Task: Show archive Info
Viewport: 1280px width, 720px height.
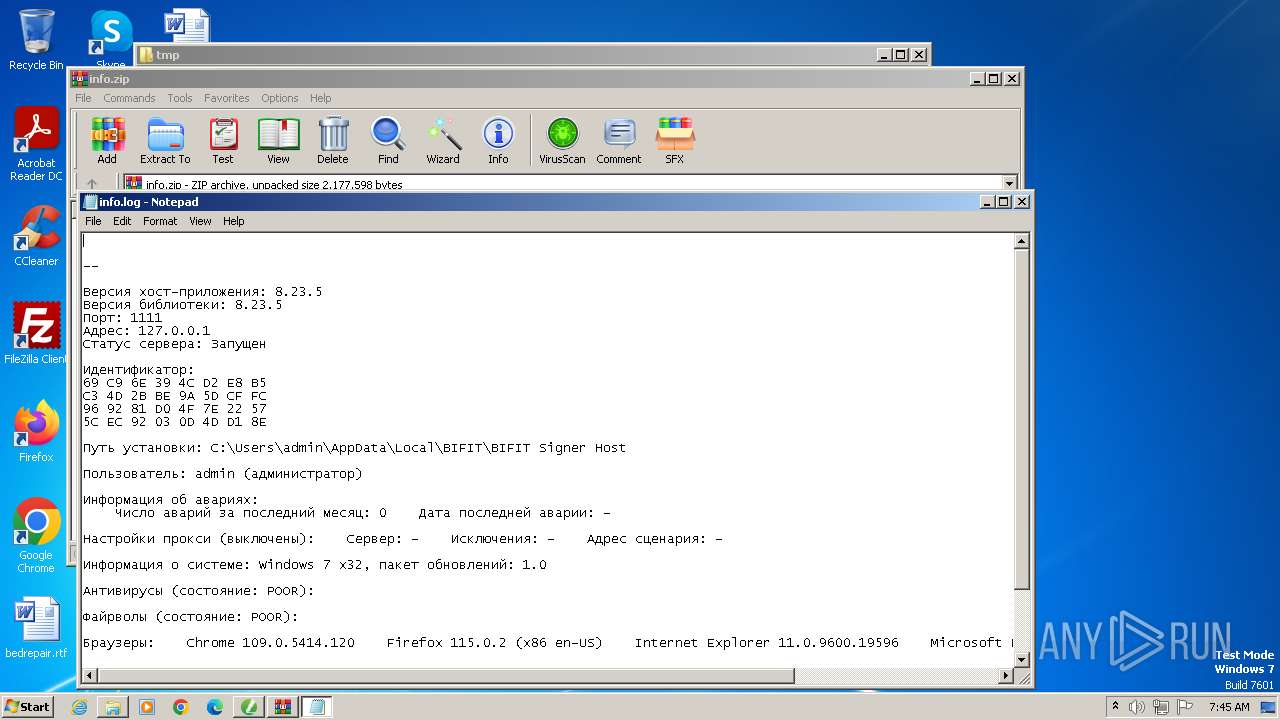Action: click(x=498, y=141)
